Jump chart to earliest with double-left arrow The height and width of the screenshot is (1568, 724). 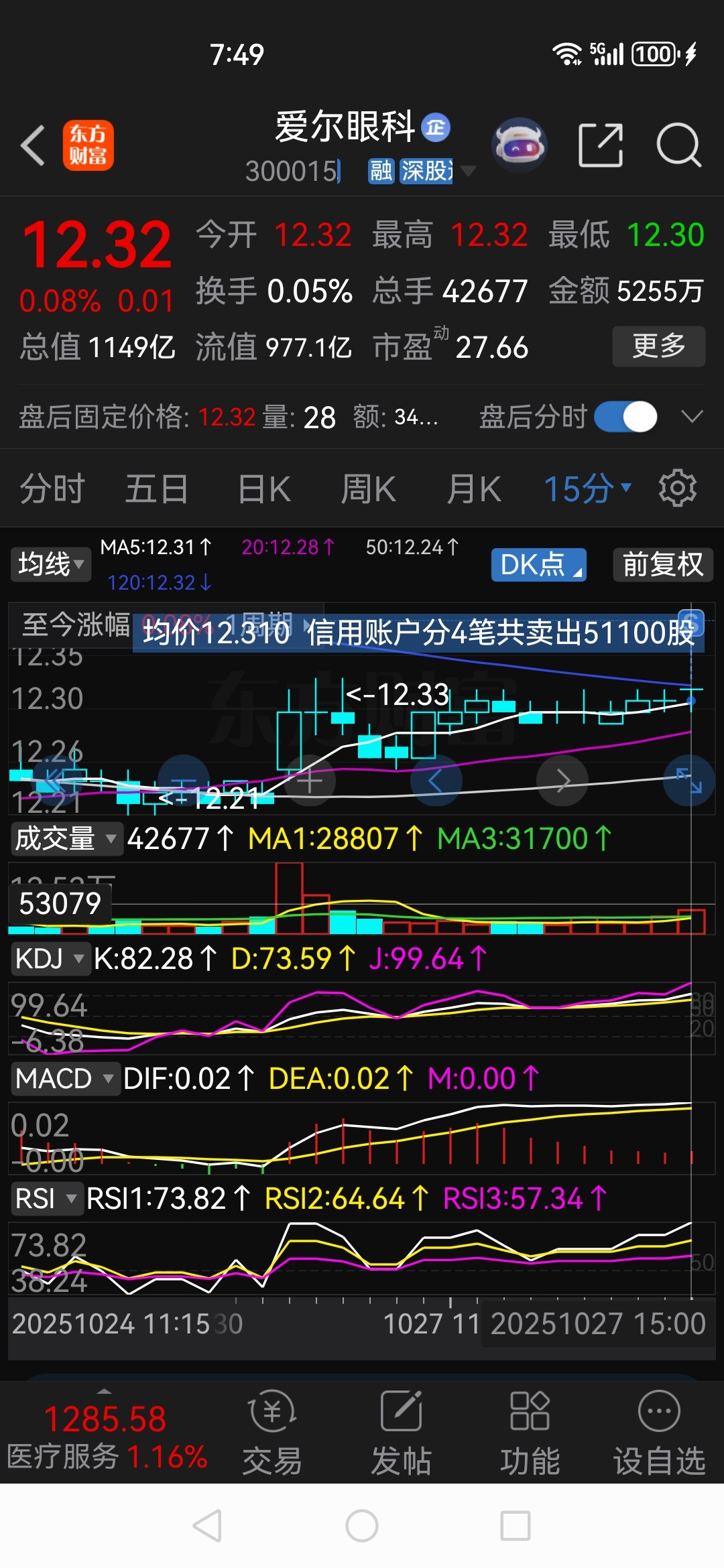56,781
